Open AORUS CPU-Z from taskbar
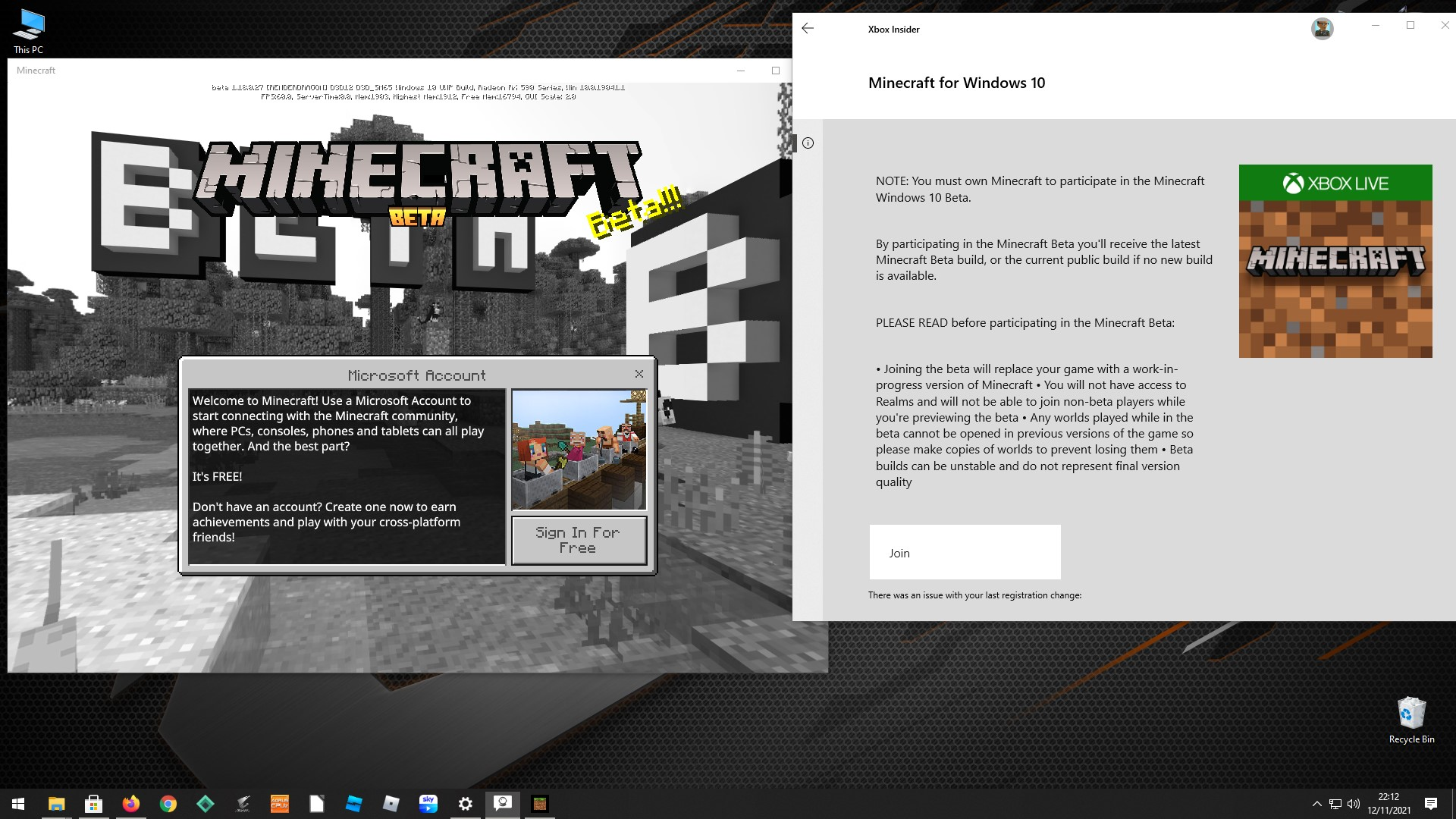This screenshot has width=1456, height=819. [280, 804]
